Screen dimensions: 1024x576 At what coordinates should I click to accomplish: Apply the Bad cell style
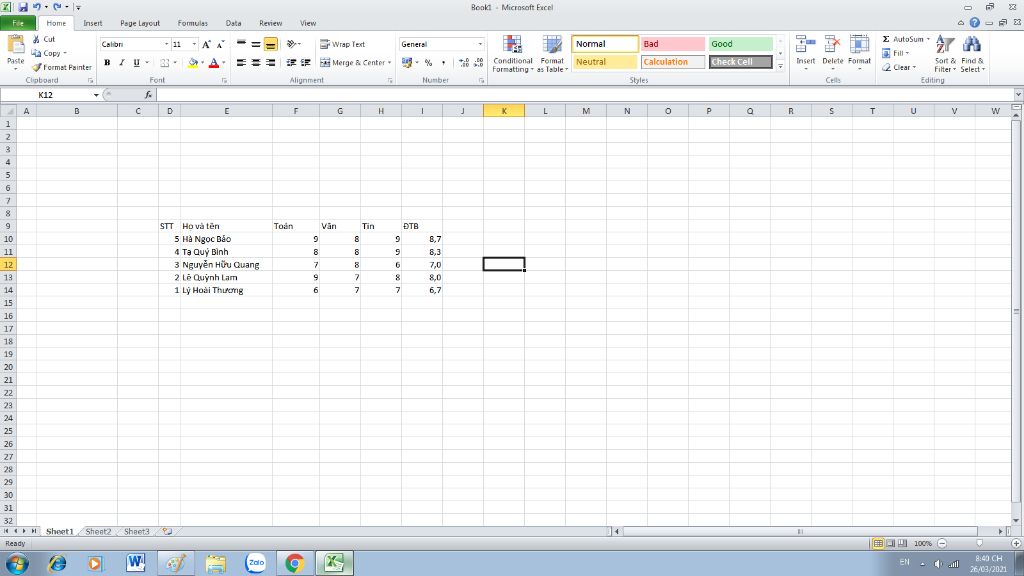(673, 44)
